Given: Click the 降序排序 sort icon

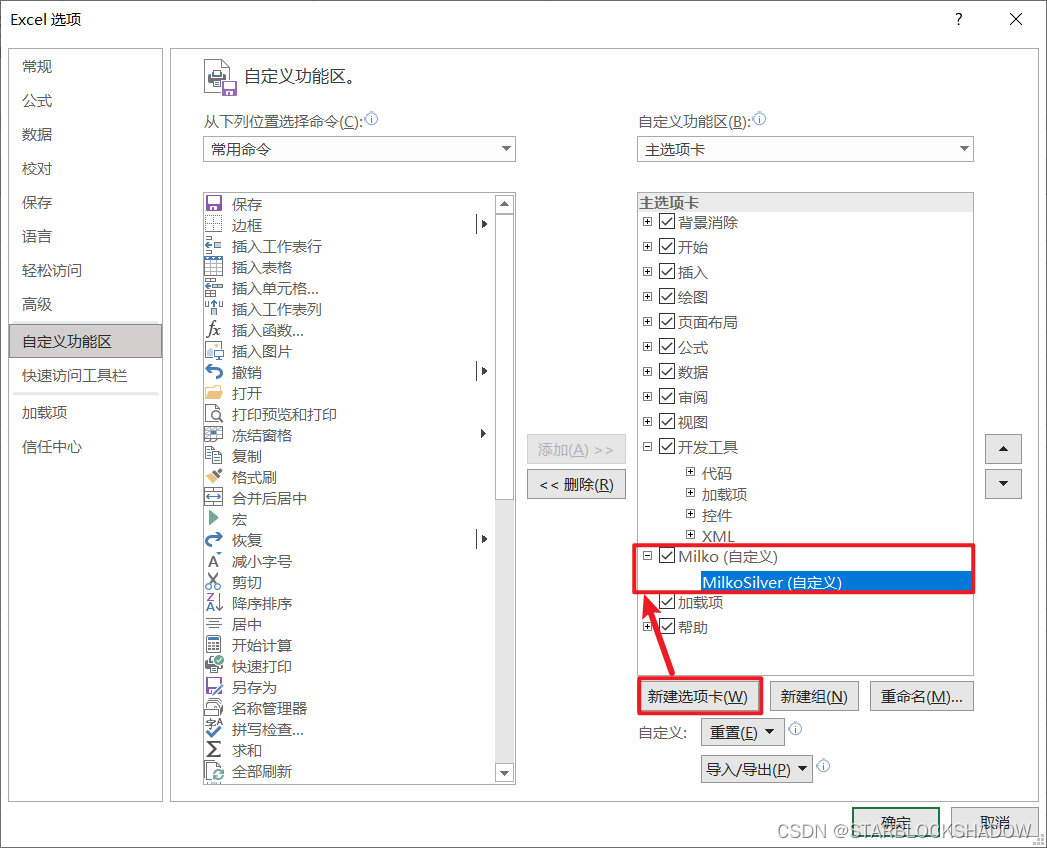Looking at the screenshot, I should tap(214, 603).
